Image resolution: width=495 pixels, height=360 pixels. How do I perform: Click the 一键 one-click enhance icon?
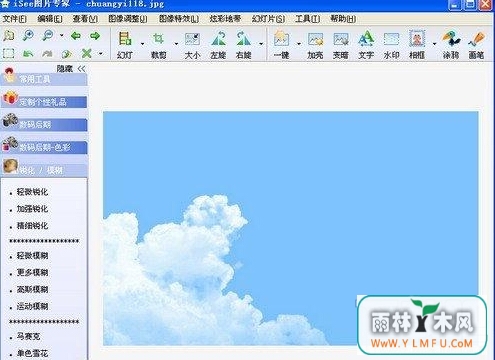coord(282,45)
